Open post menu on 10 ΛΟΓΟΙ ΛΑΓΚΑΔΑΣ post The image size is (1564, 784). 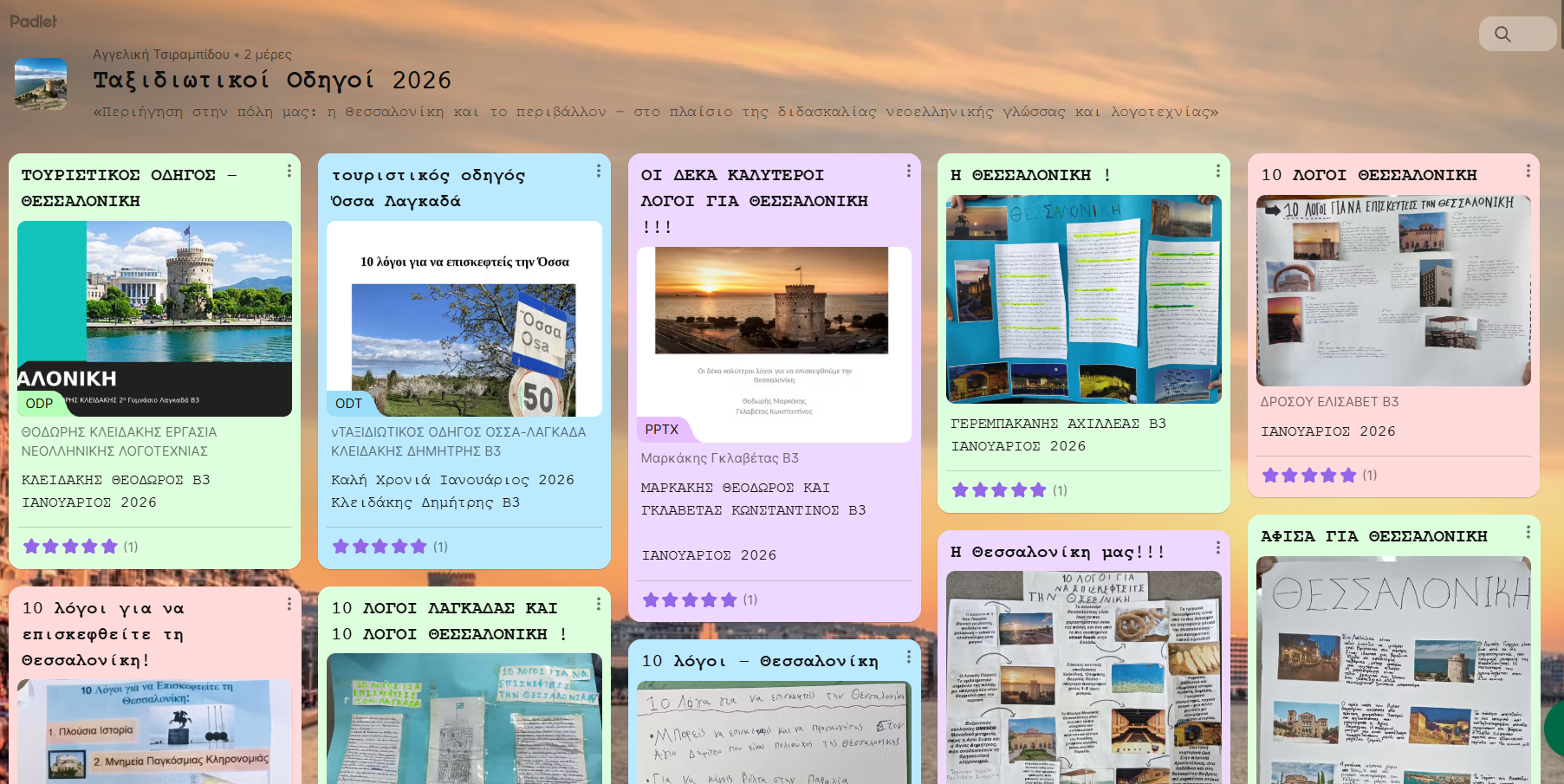(x=599, y=605)
